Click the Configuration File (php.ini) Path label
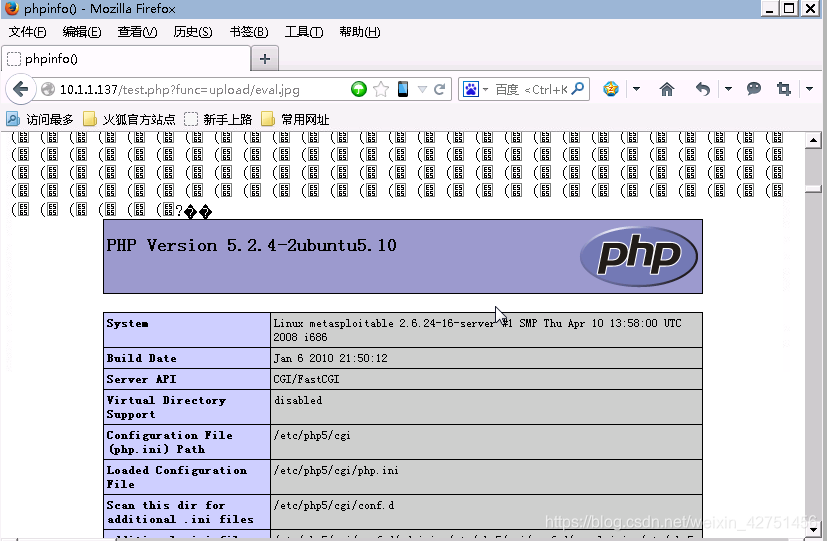This screenshot has height=541, width=827. [169, 442]
